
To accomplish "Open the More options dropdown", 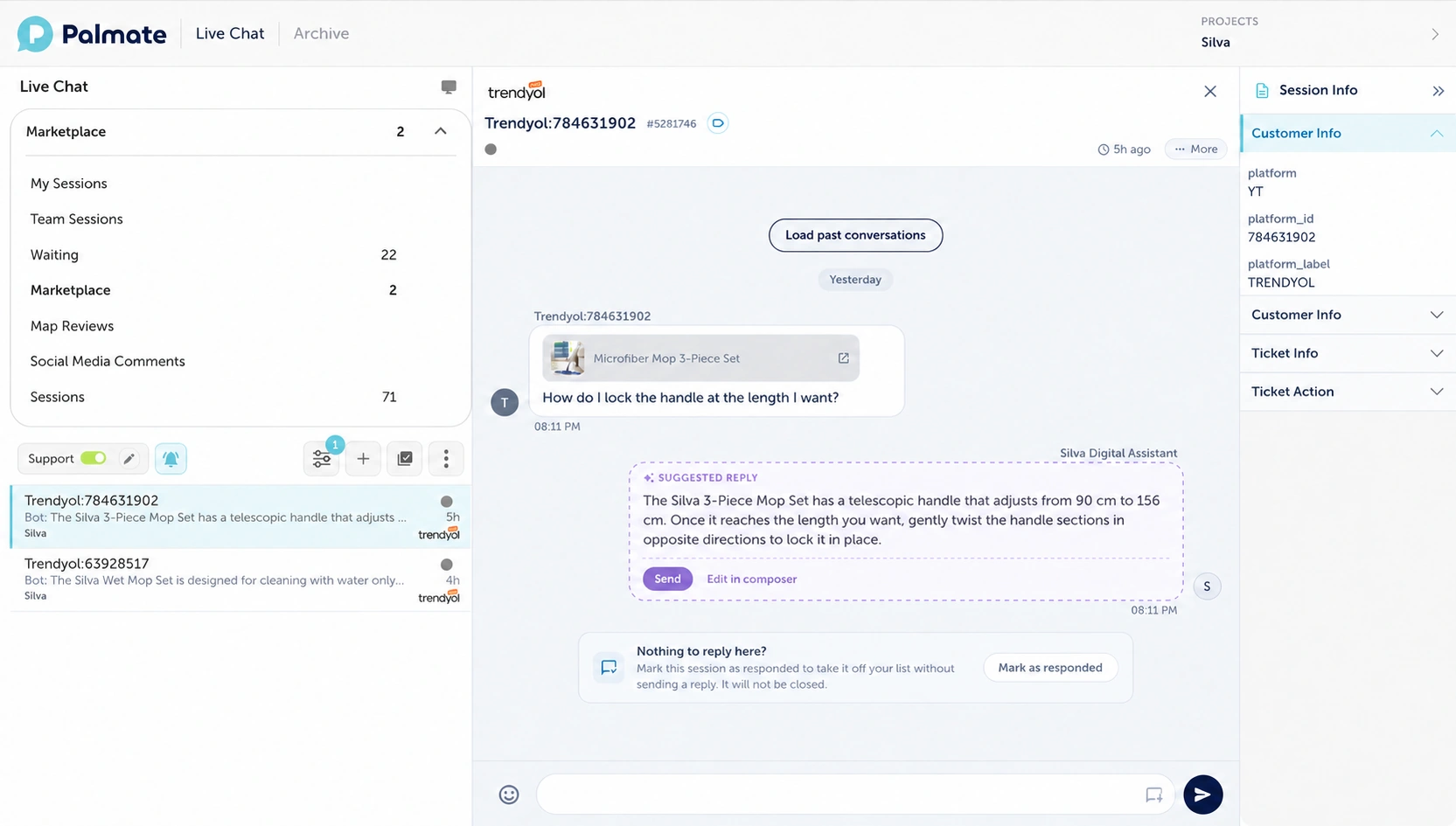I will [1195, 149].
